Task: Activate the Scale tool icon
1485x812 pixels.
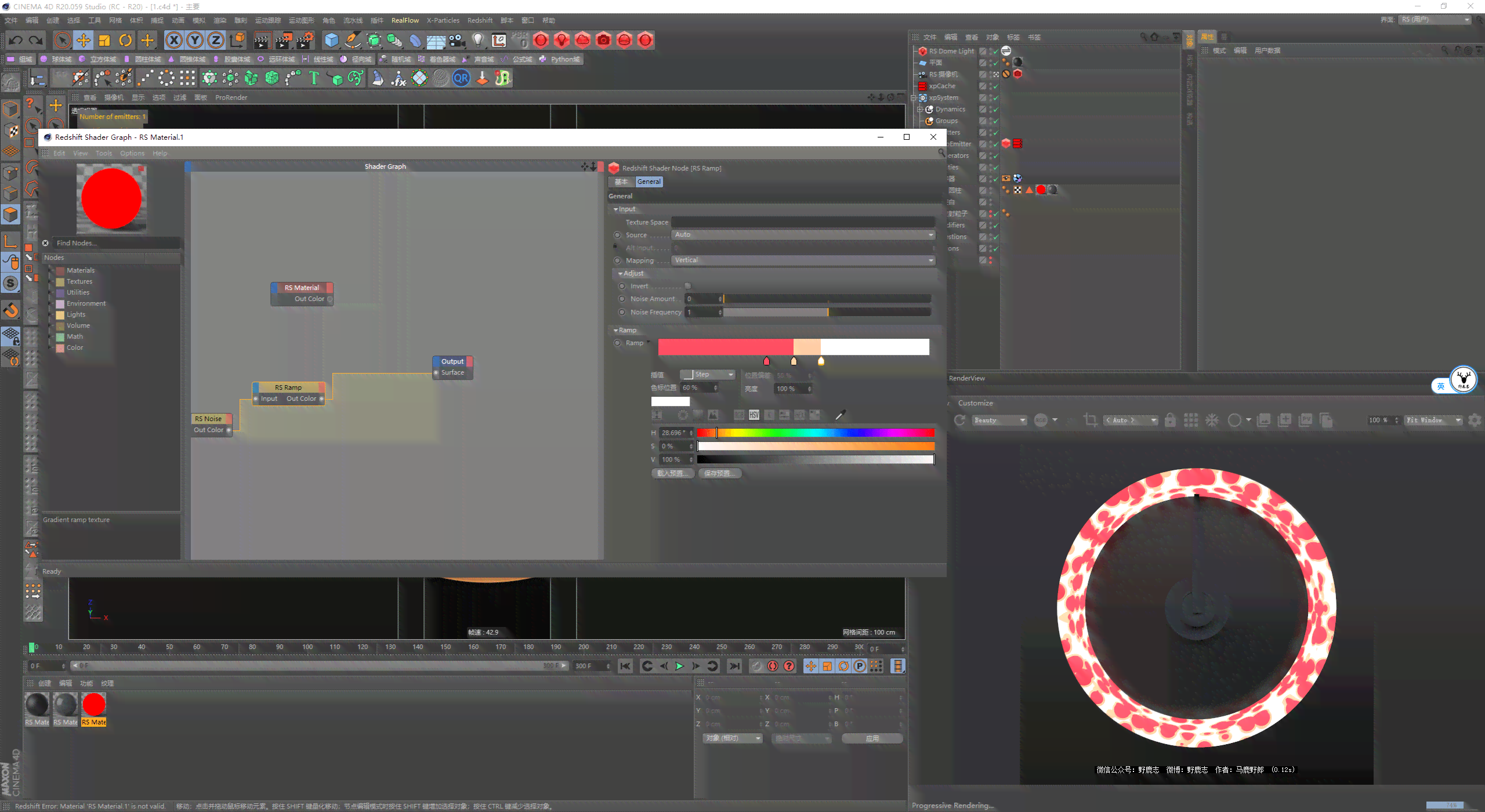Action: point(104,40)
